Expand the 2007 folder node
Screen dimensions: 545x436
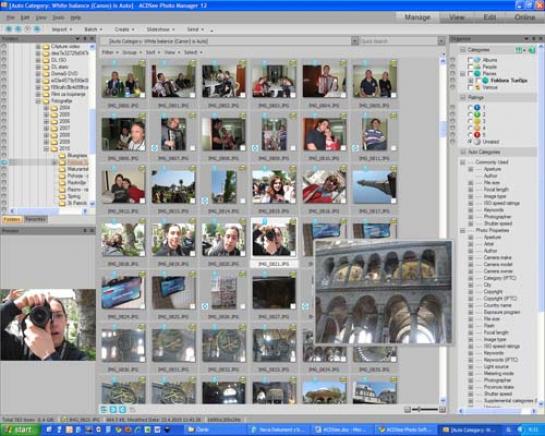46,128
